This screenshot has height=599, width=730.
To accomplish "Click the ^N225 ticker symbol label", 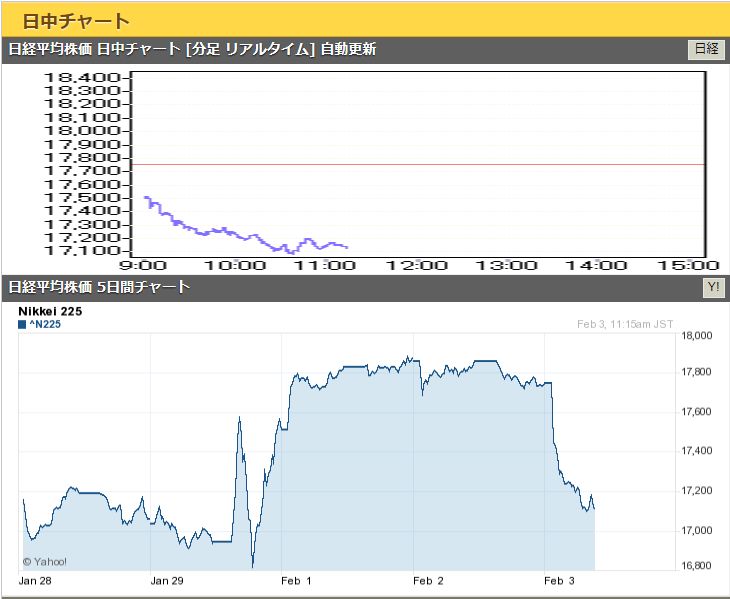I will (46, 325).
